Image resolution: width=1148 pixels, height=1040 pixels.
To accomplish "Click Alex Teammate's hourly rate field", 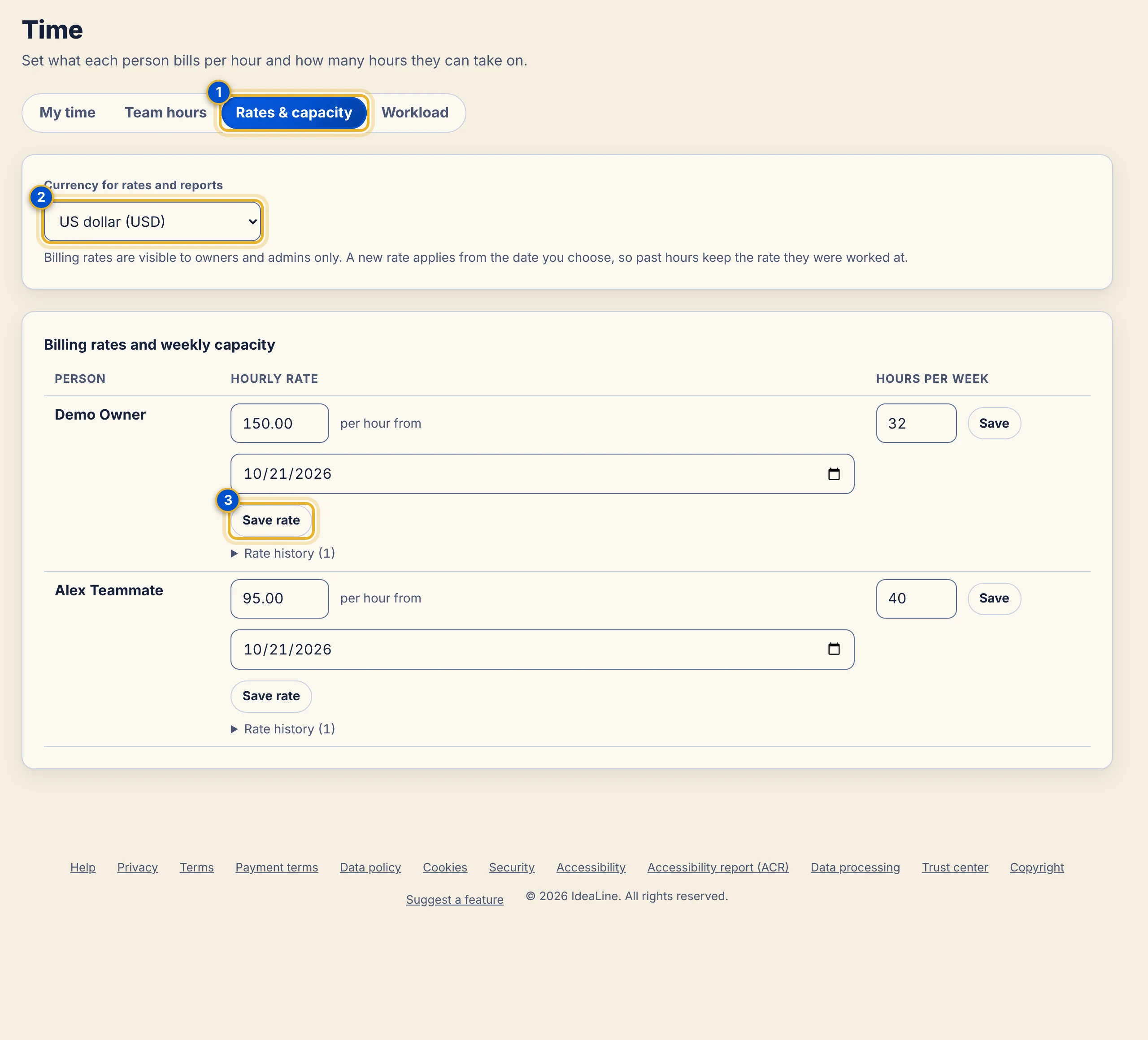I will 279,598.
